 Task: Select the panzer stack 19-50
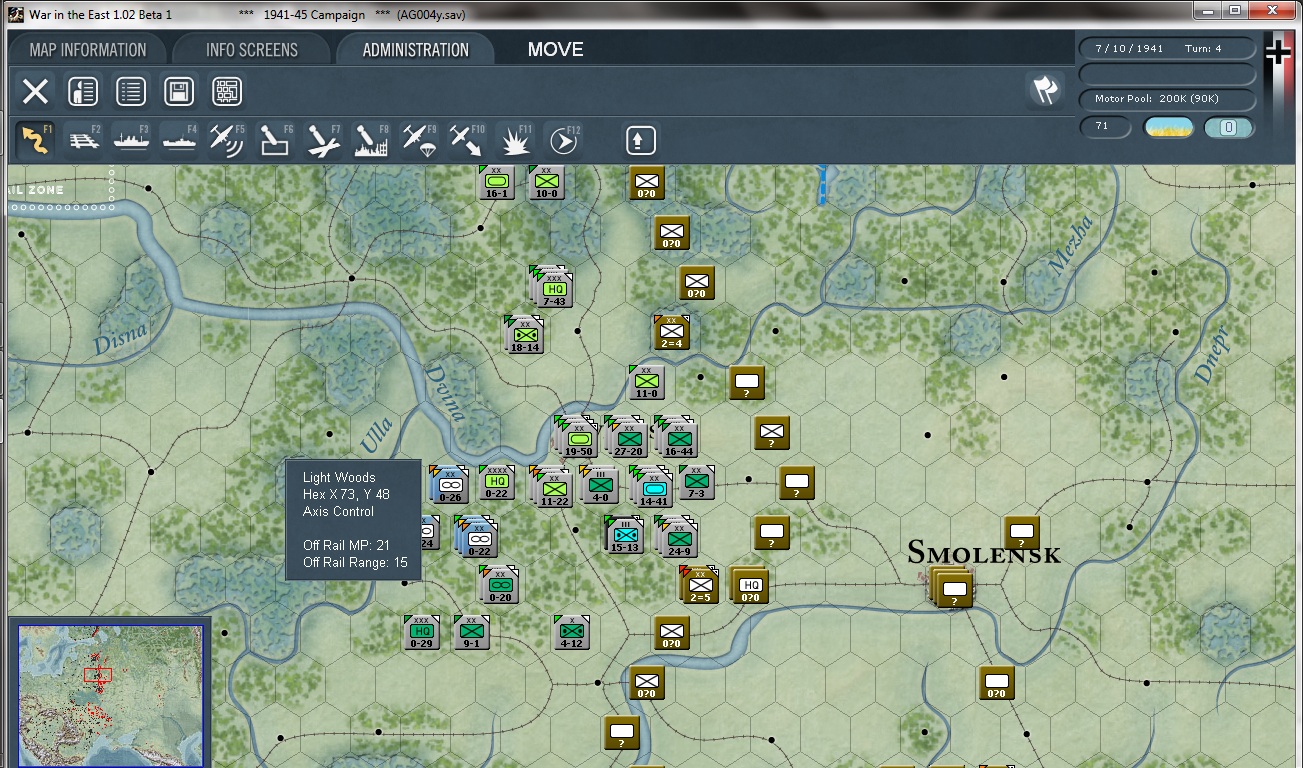577,438
